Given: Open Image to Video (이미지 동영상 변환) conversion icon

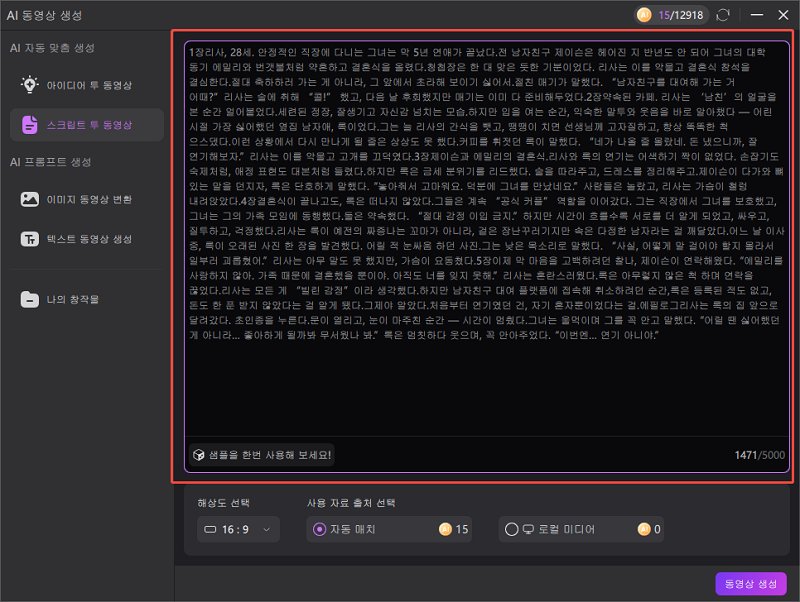Looking at the screenshot, I should (29, 200).
